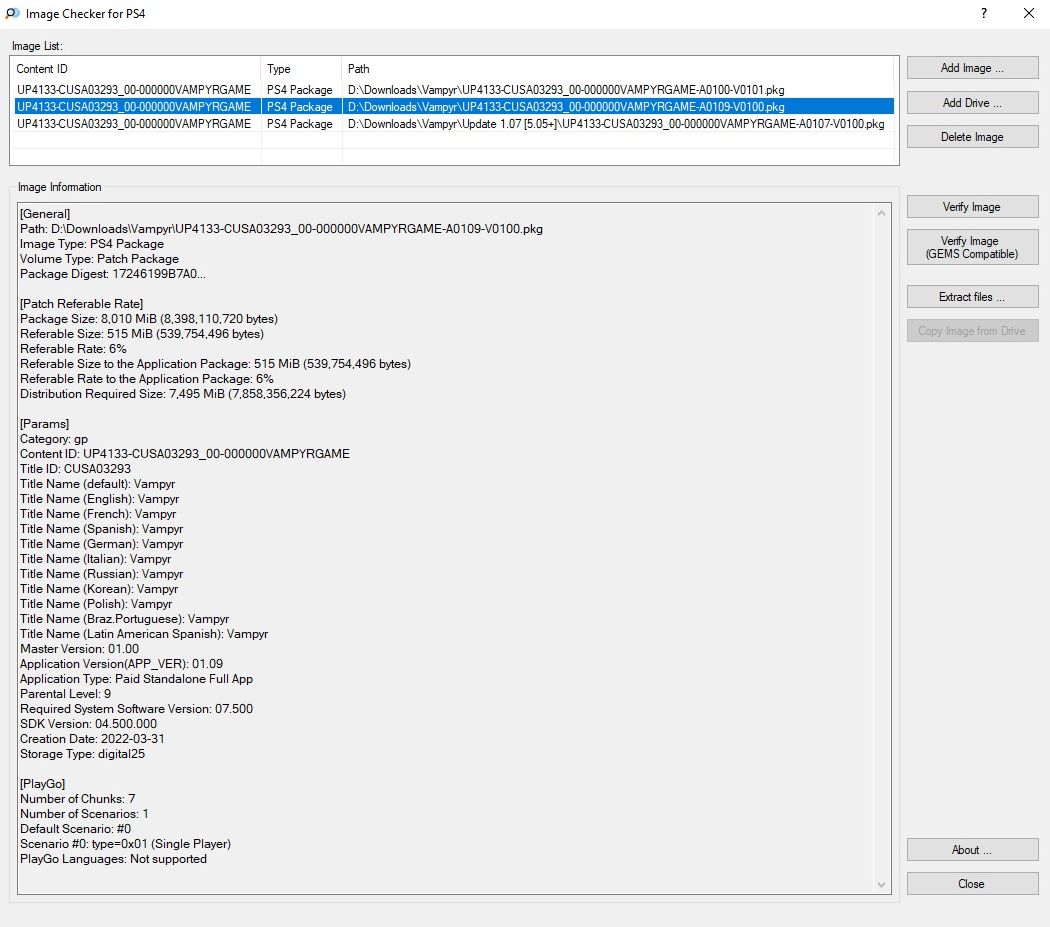Run Verify Image (GEMS Compatible)
This screenshot has height=927, width=1050.
click(x=972, y=247)
